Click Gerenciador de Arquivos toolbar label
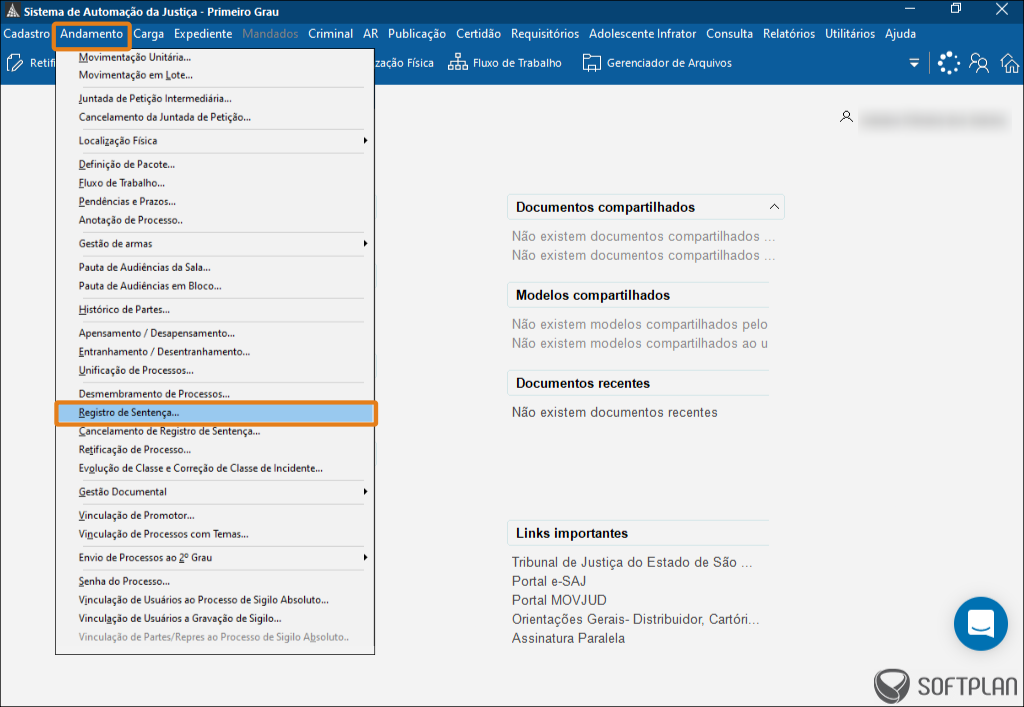 click(669, 63)
